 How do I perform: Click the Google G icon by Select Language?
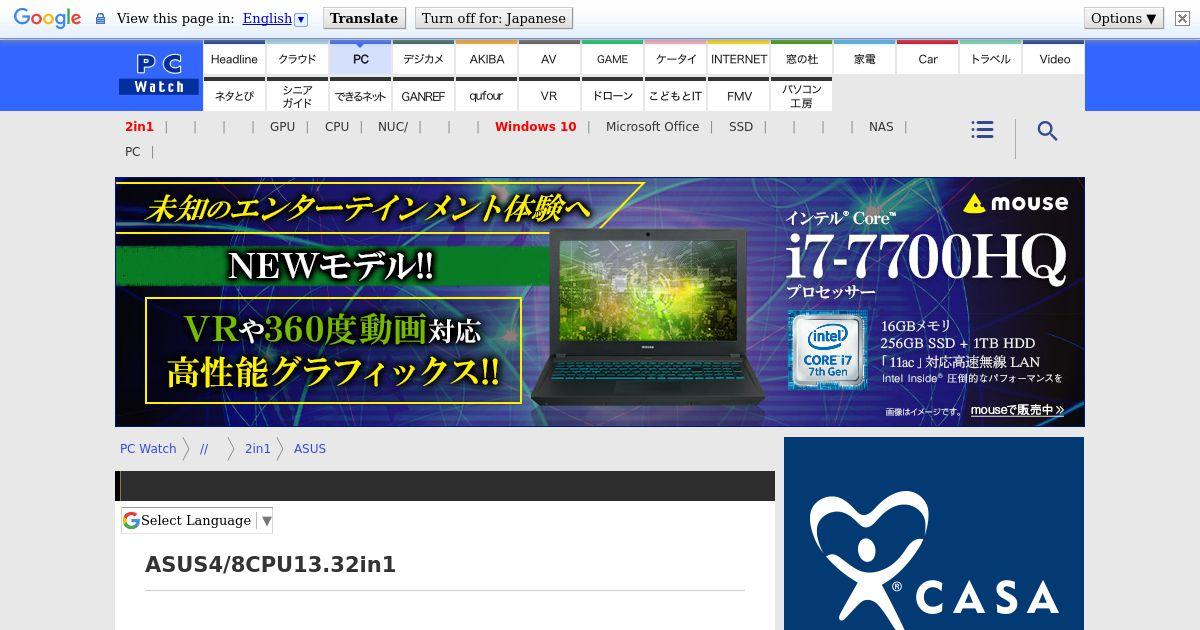[x=131, y=520]
